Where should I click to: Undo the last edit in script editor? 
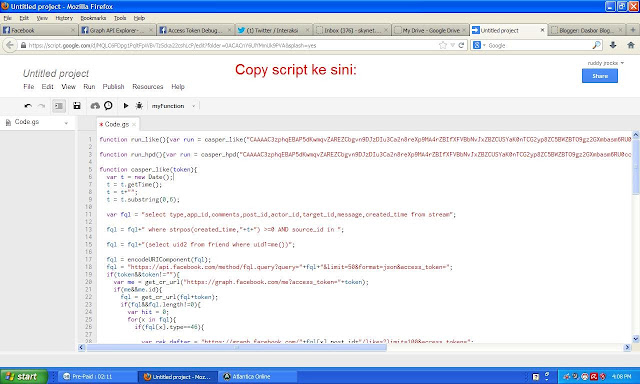(28, 106)
